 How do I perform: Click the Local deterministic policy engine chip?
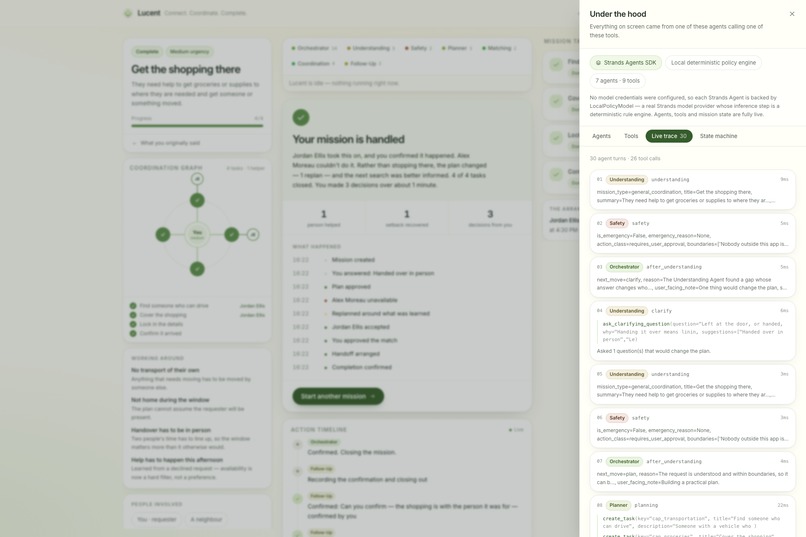pos(713,63)
